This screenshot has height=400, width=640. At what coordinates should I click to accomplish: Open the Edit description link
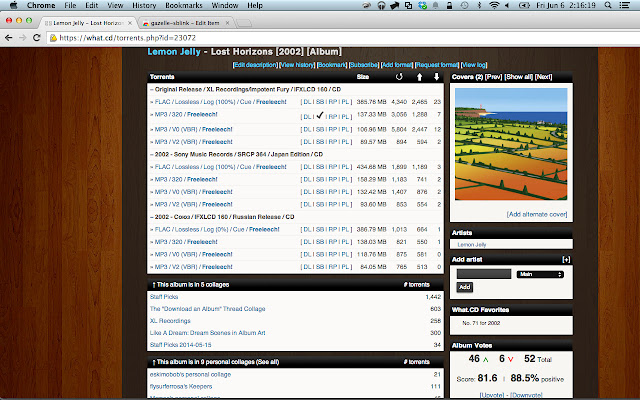coord(254,63)
